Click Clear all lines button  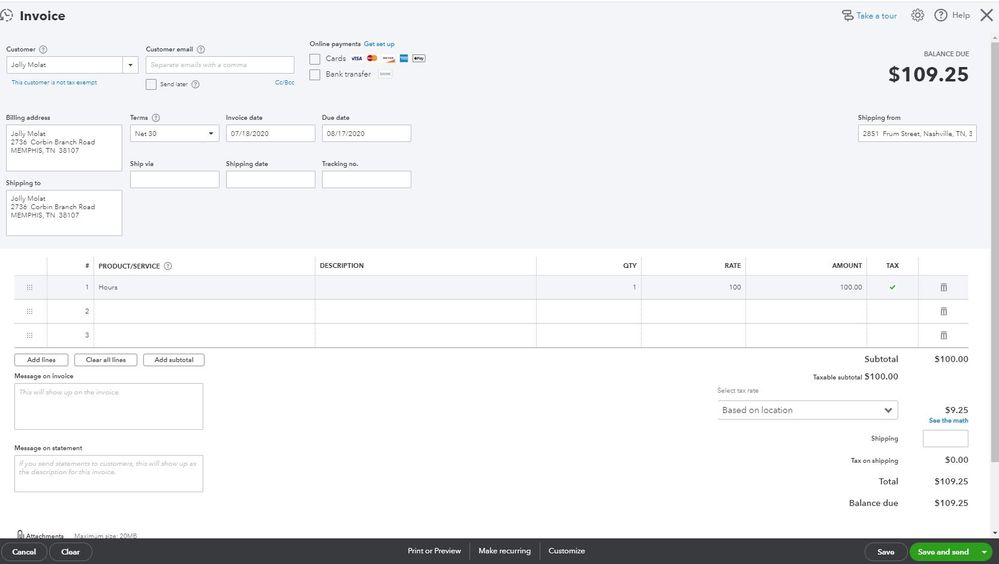pyautogui.click(x=106, y=360)
